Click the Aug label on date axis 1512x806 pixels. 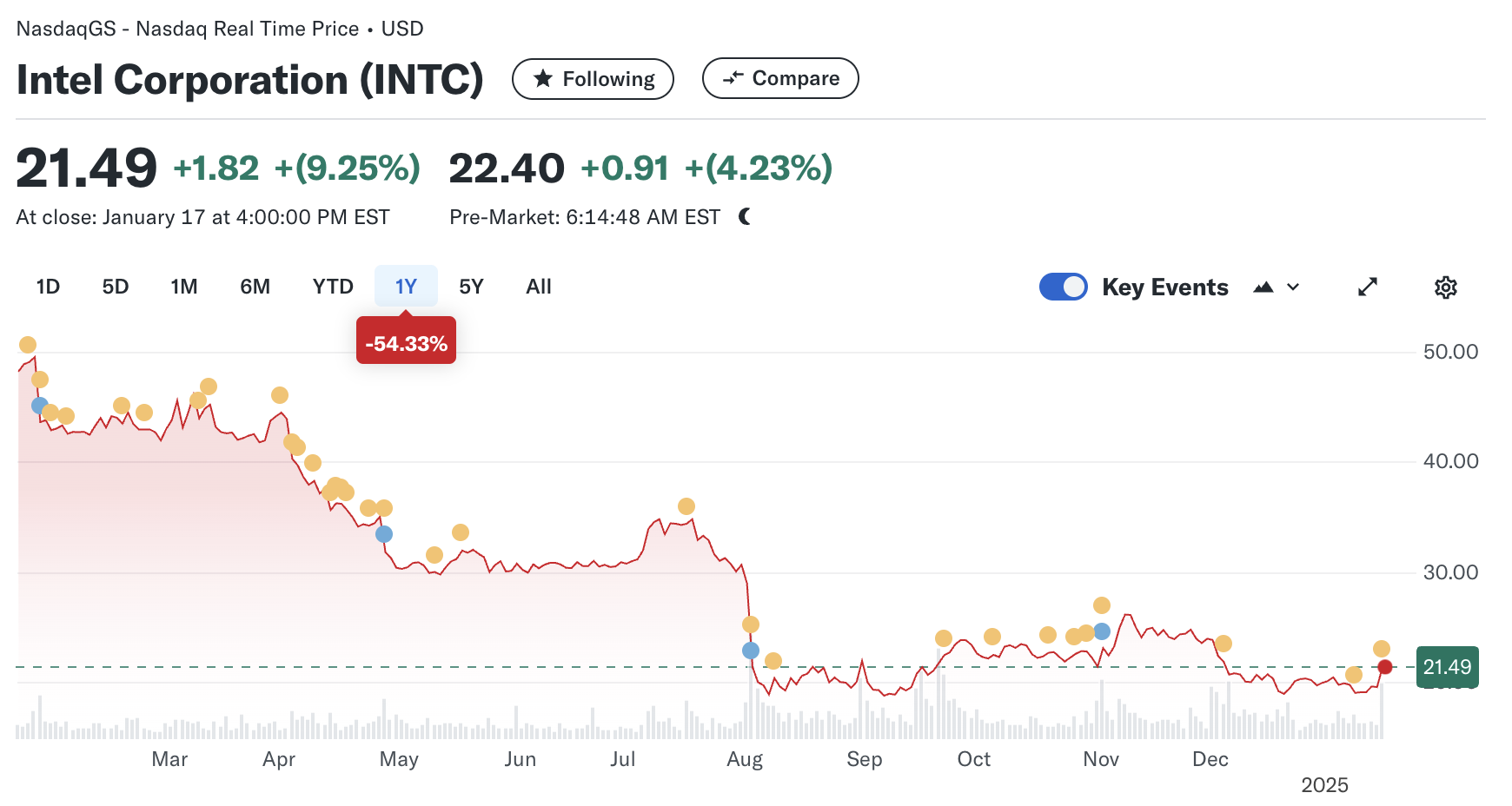point(745,759)
